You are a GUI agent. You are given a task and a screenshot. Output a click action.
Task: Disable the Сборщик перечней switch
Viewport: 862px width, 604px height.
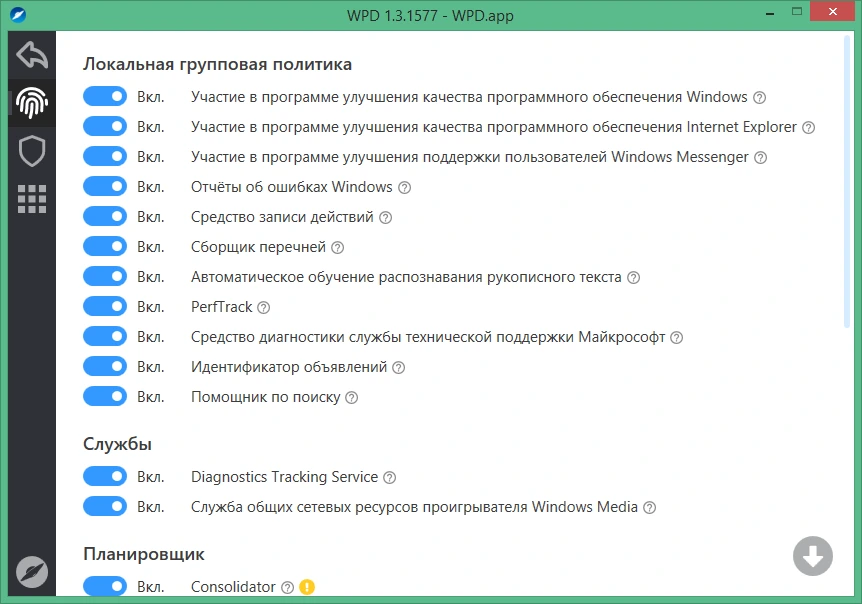point(105,247)
